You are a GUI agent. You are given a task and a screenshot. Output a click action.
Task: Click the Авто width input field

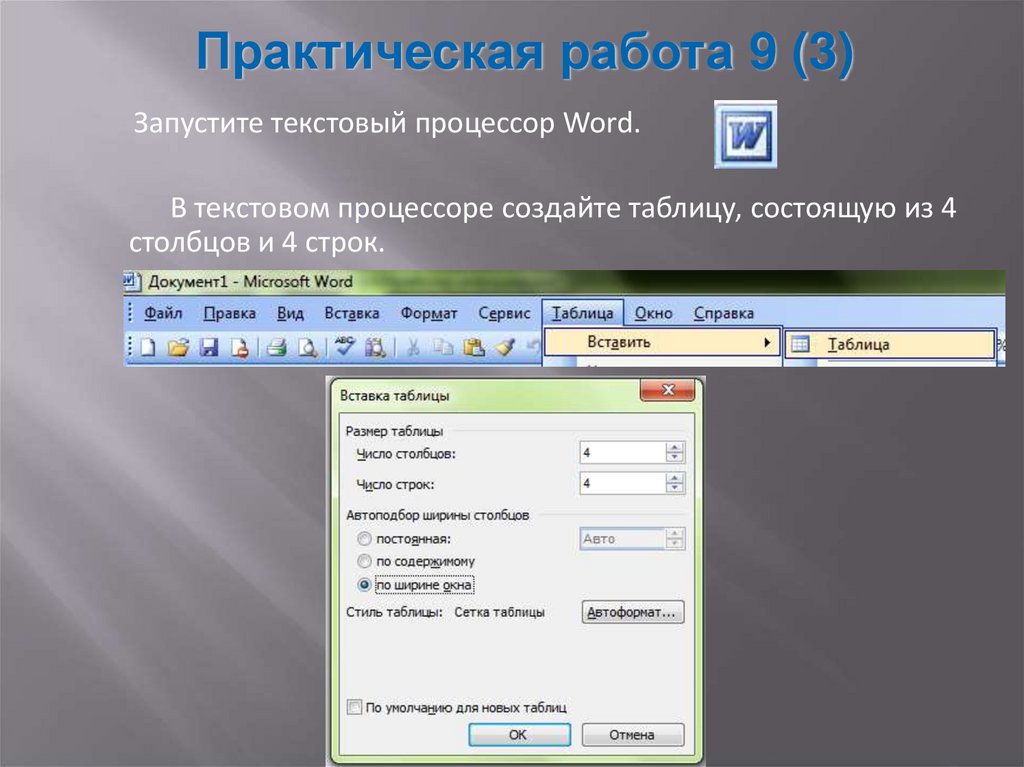(x=623, y=539)
